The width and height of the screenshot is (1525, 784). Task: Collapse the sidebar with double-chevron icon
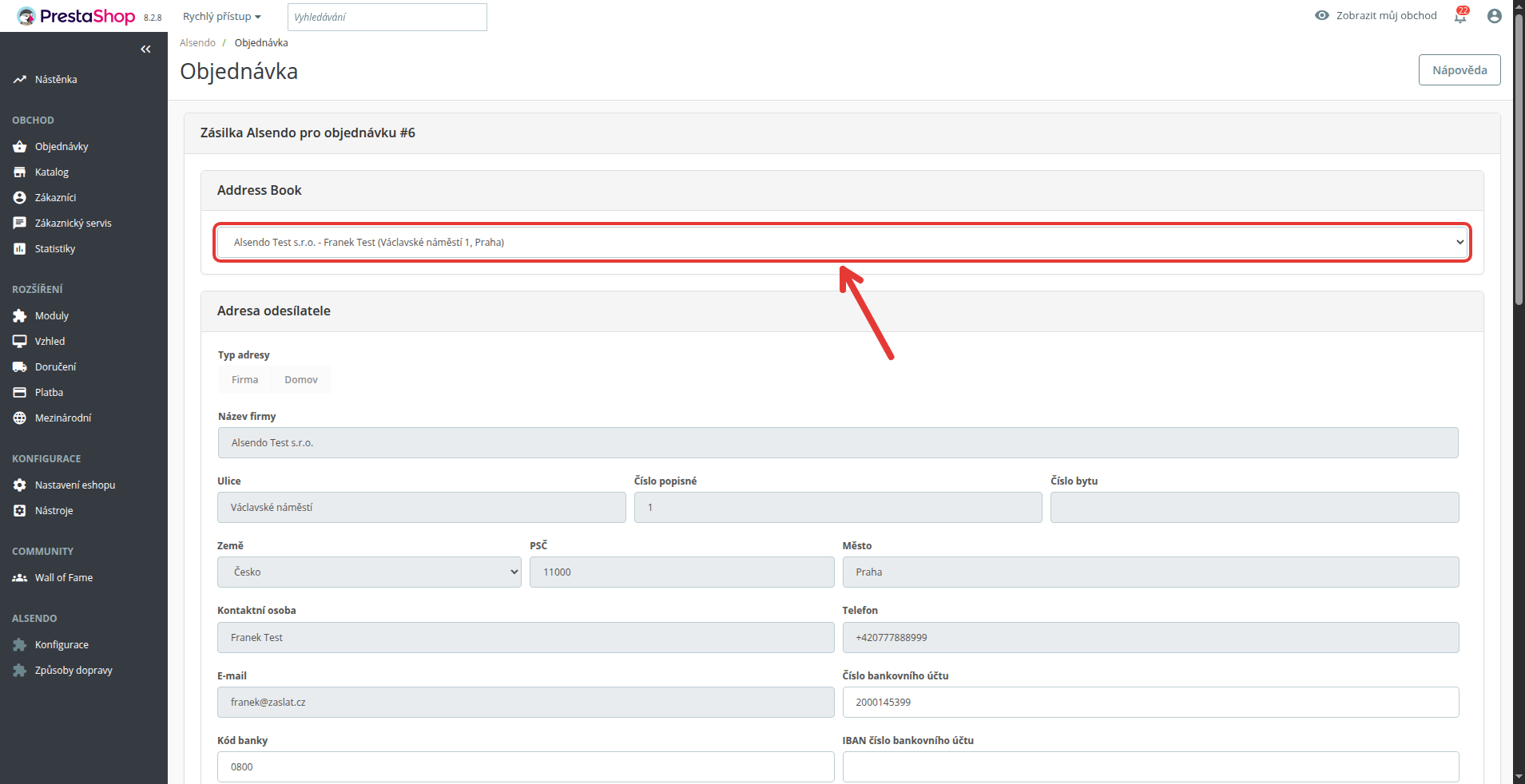point(145,49)
